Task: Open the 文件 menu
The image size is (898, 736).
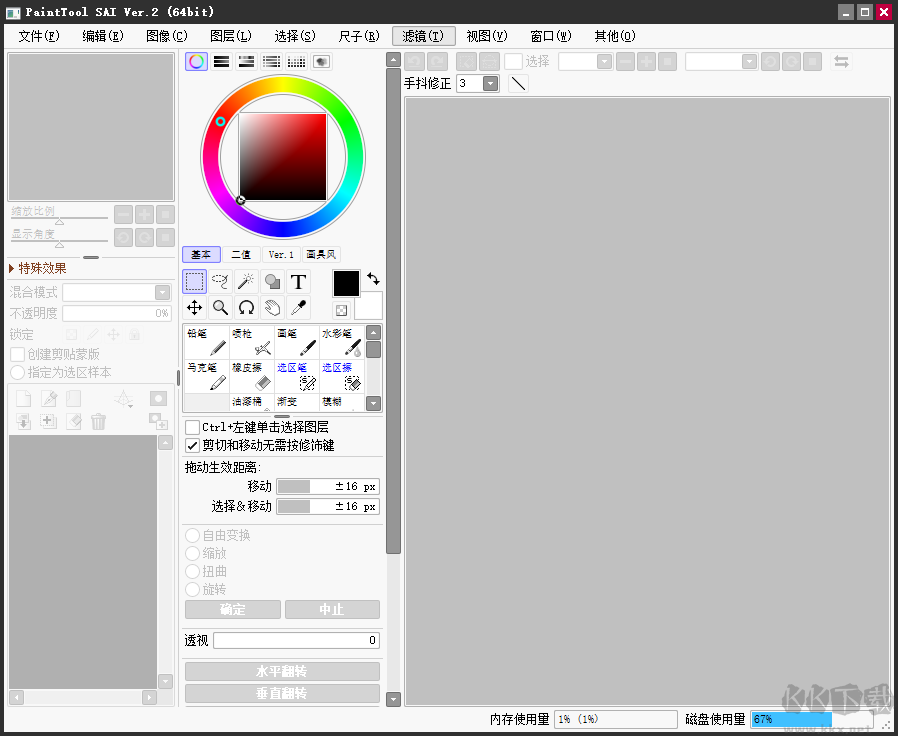Action: (x=38, y=36)
